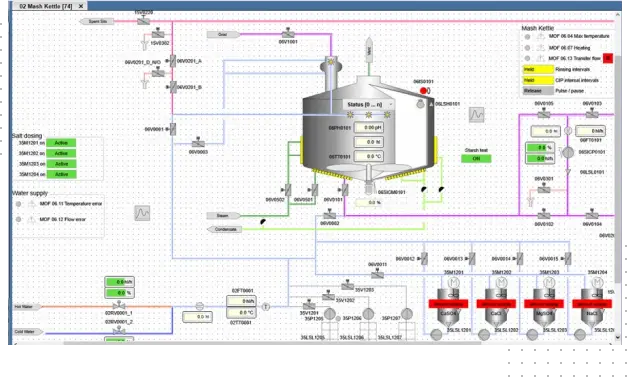The image size is (627, 377).
Task: Toggle the 35M1201 on Active switch
Action: coord(61,143)
